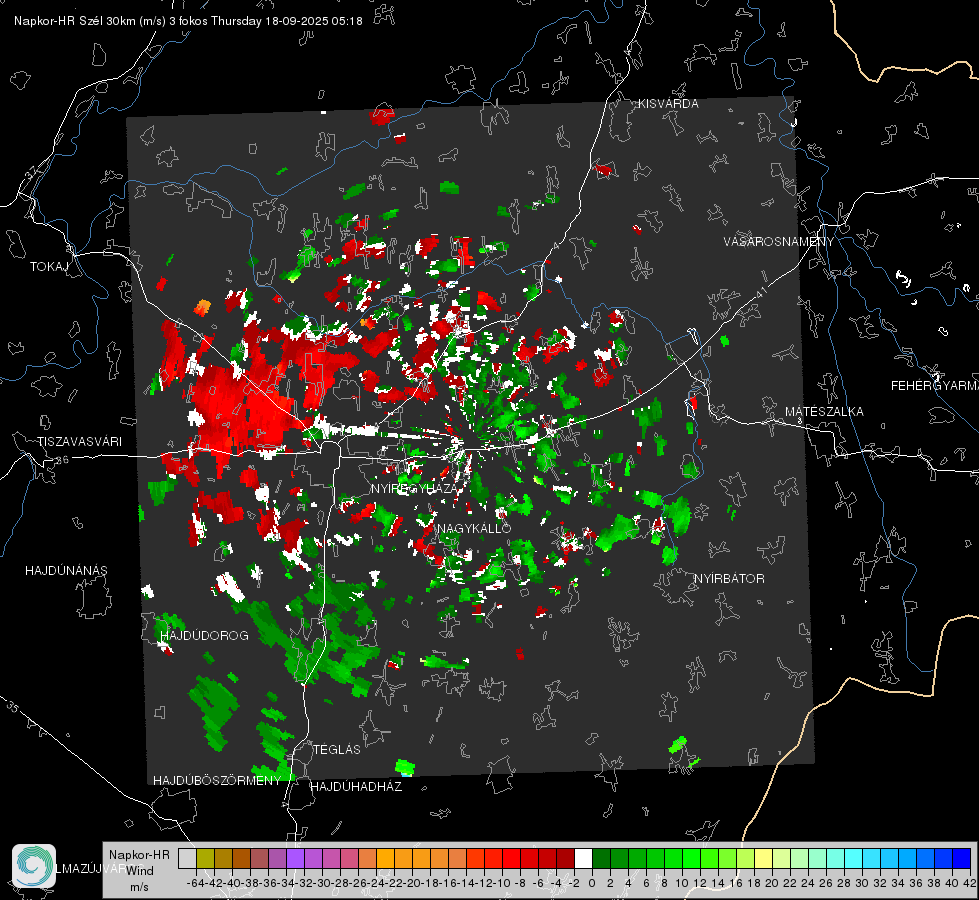
Task: Select the NYÍREGYHÁZA city label
Action: pos(414,488)
